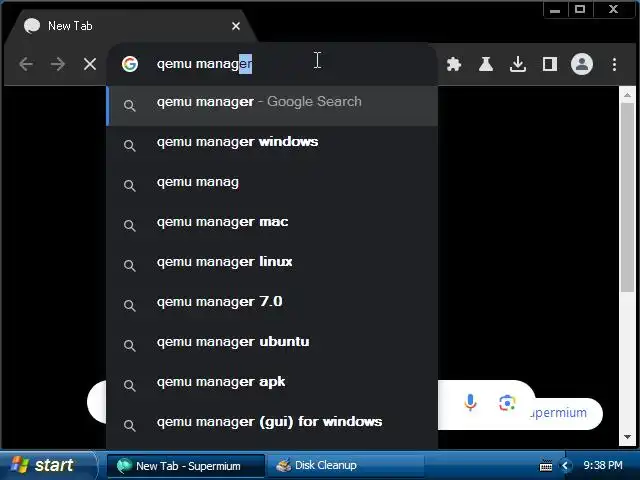Choose 'qemu manager mac' suggestion
The image size is (640, 480).
[272, 226]
